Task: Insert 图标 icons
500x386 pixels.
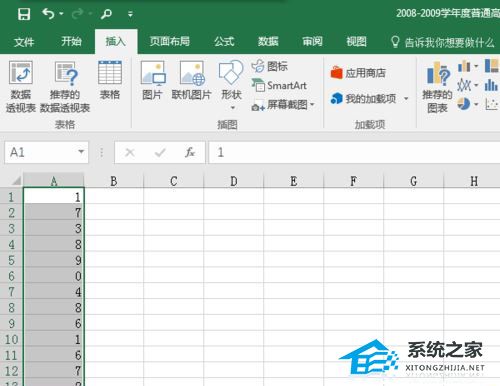Action: (269, 66)
